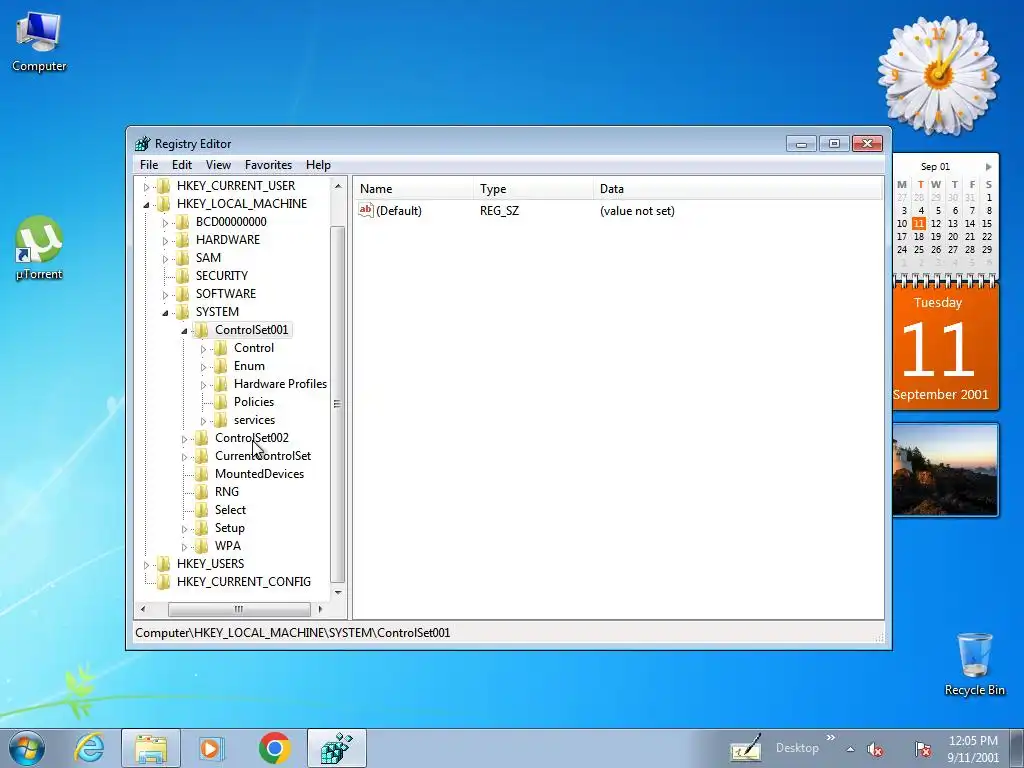Select the ControlSet001 tree label
Screen dimensions: 1024x768
(251, 330)
